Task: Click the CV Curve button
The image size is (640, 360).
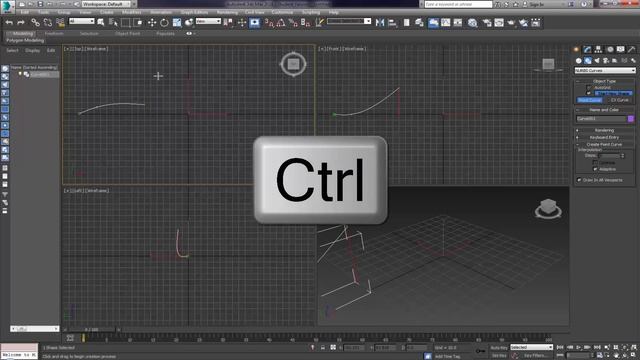Action: click(x=620, y=100)
